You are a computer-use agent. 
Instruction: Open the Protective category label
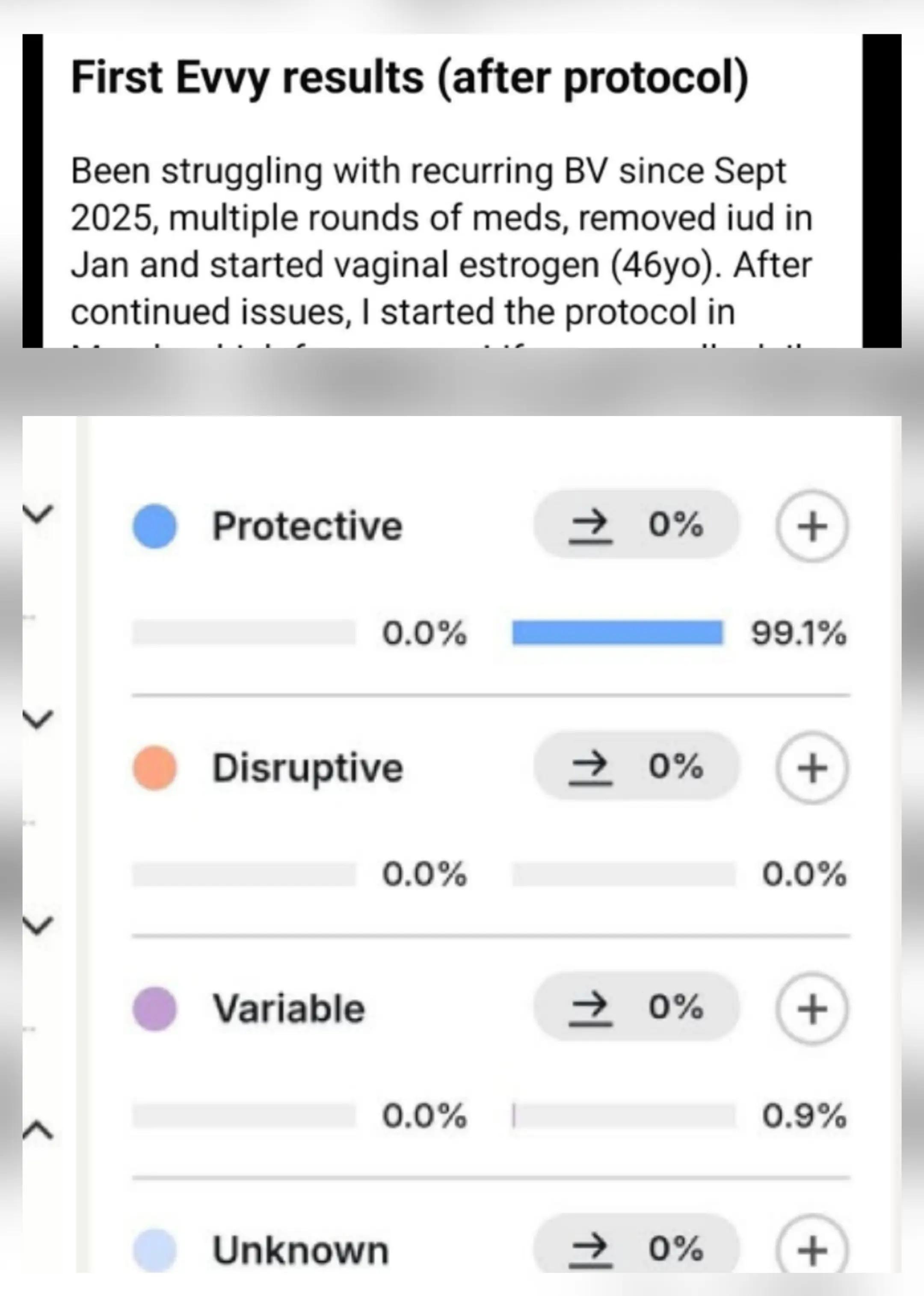[307, 526]
